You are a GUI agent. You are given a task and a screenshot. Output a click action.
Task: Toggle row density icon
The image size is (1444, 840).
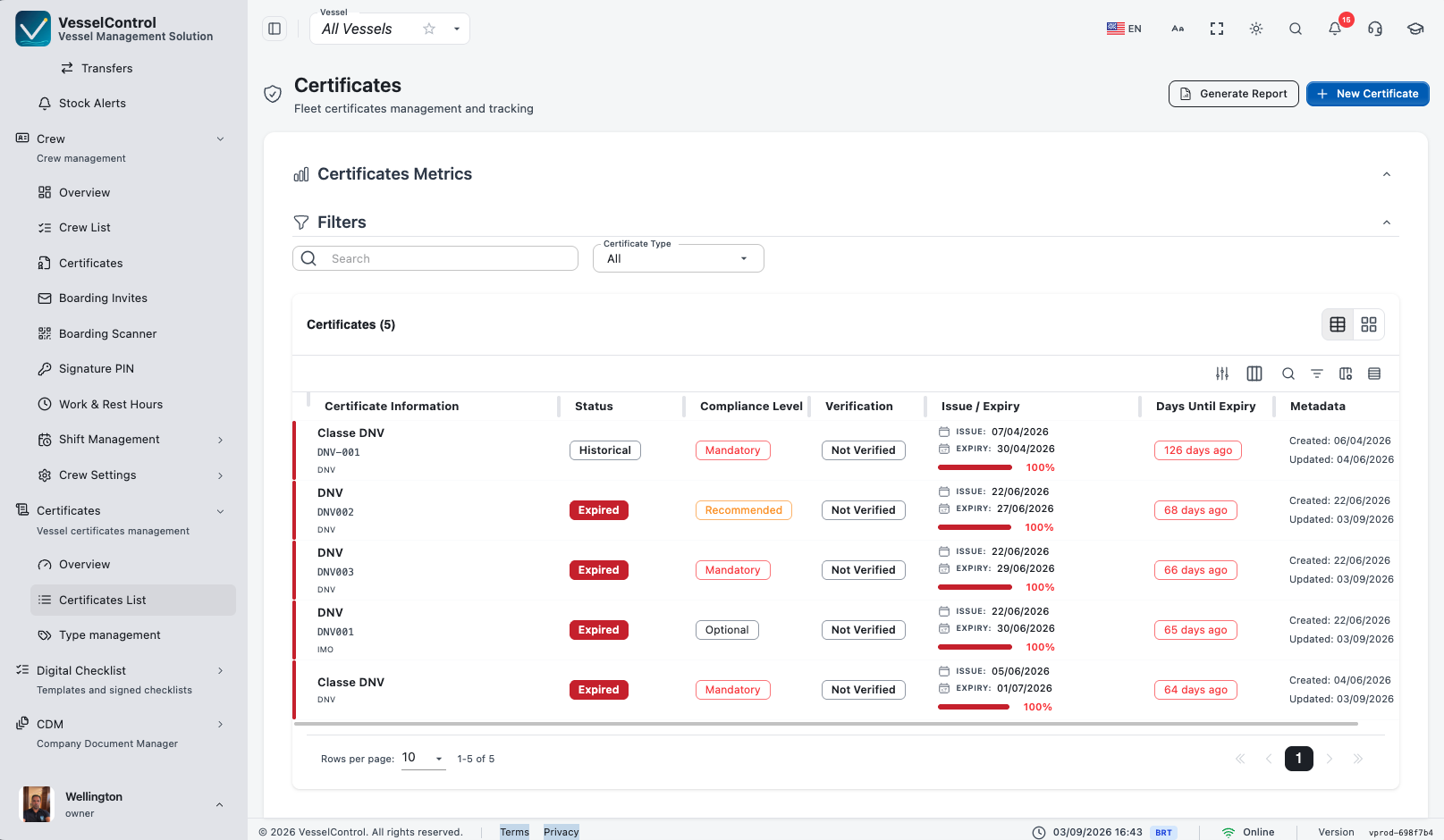tap(1374, 374)
